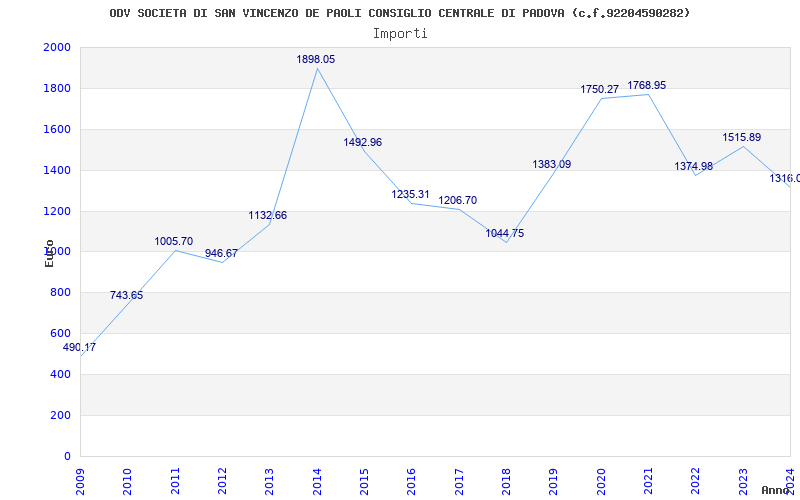Click the x-axis year 2017
Image resolution: width=800 pixels, height=500 pixels.
[459, 481]
